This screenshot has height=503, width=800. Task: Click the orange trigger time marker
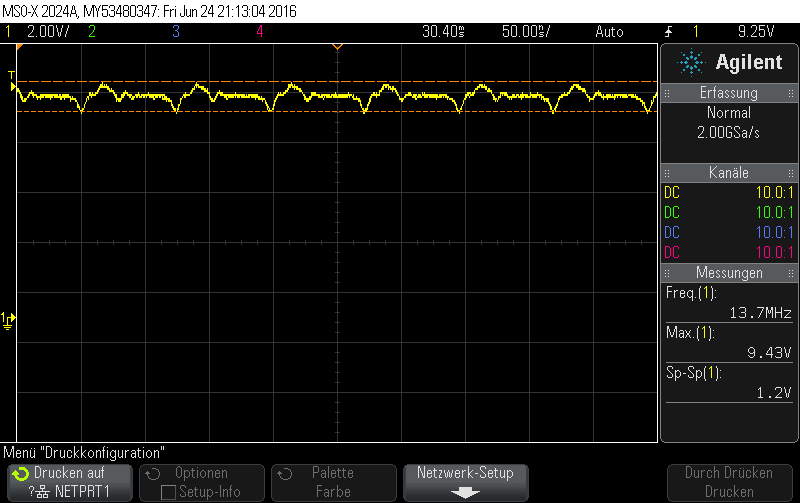click(x=337, y=47)
